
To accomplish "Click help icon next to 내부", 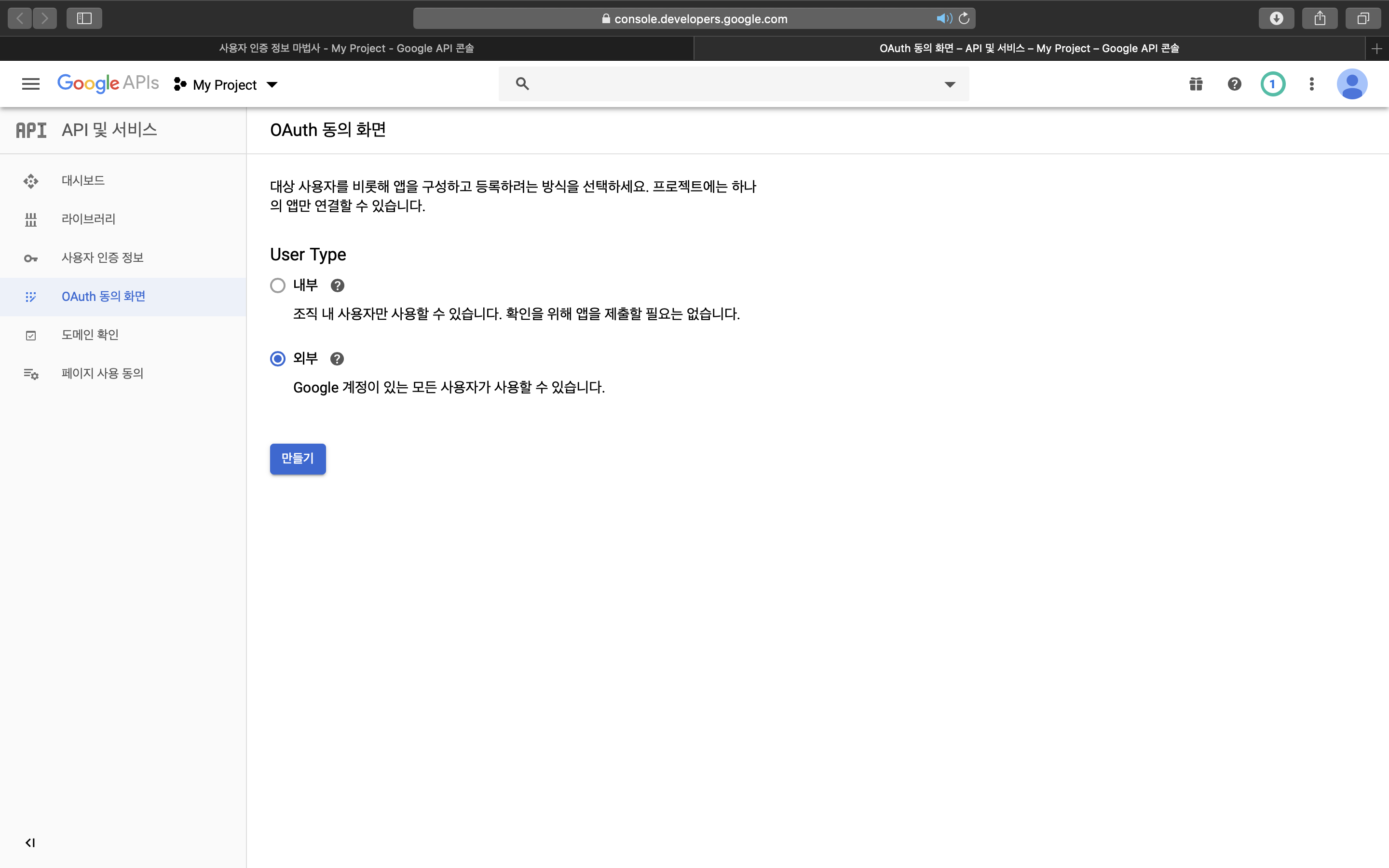I will pyautogui.click(x=338, y=285).
